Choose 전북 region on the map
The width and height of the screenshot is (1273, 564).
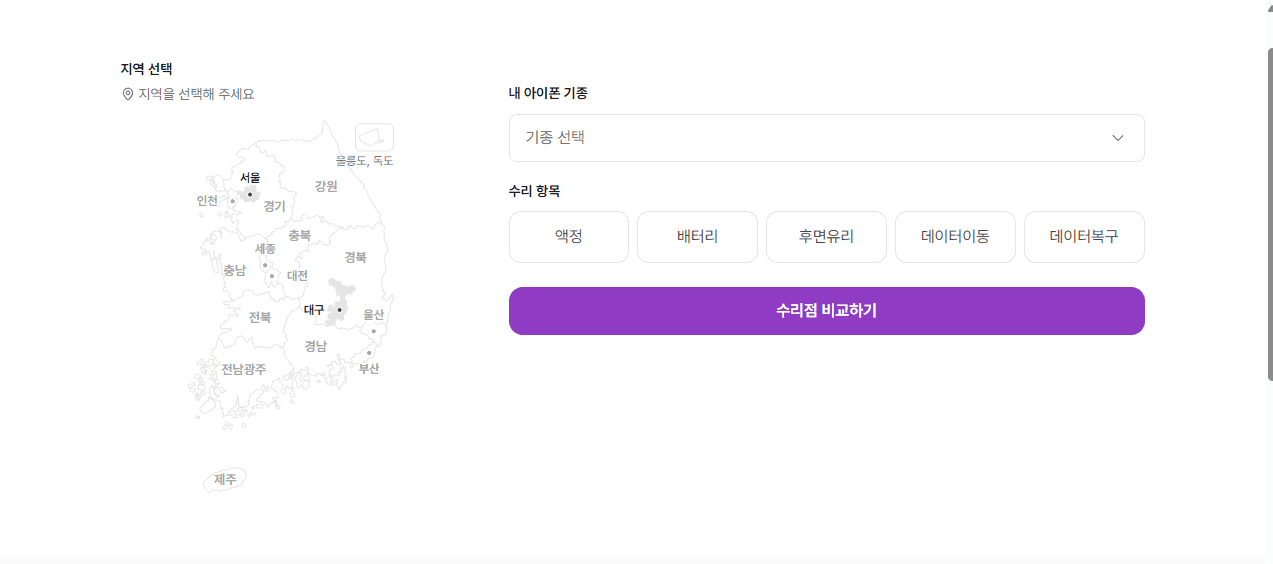coord(260,317)
